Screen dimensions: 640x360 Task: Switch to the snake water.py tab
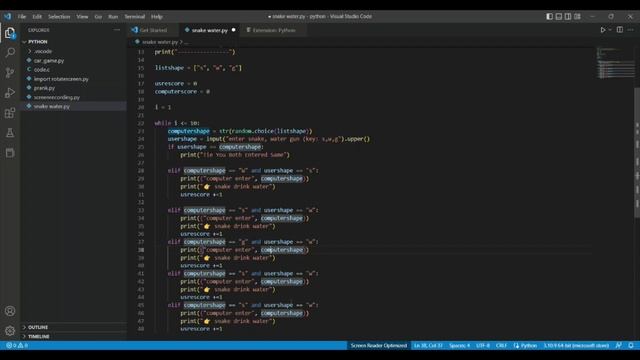click(x=209, y=30)
